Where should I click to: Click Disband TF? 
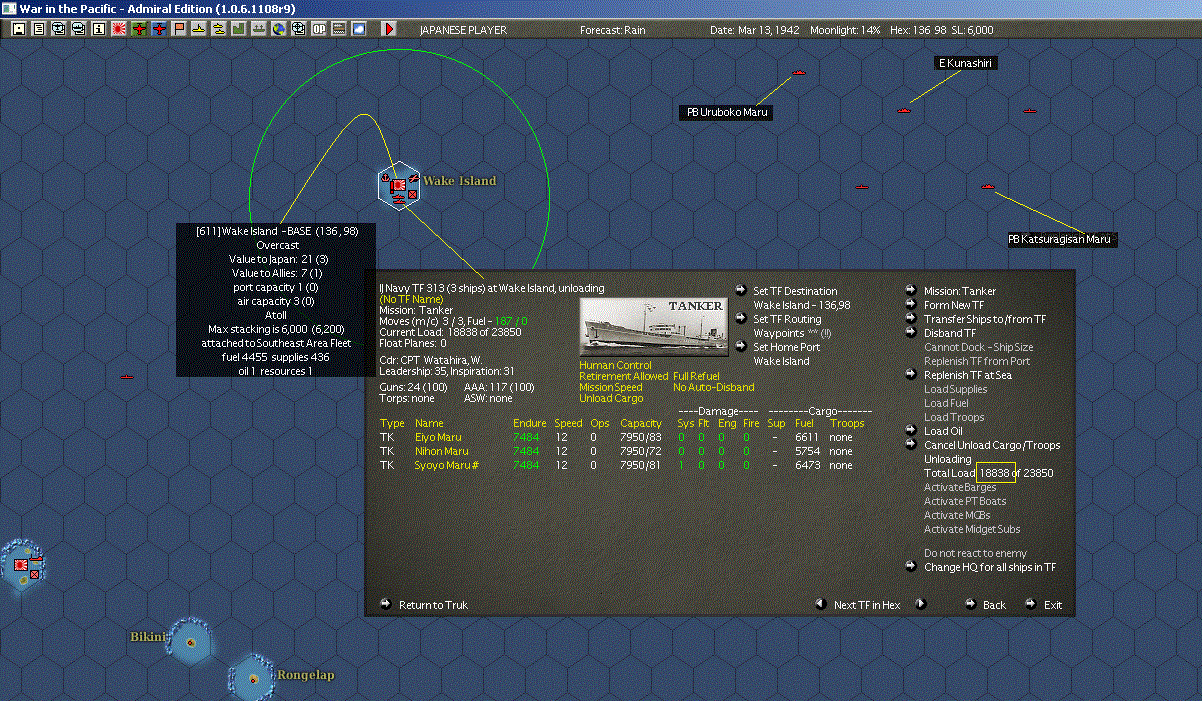click(x=950, y=333)
